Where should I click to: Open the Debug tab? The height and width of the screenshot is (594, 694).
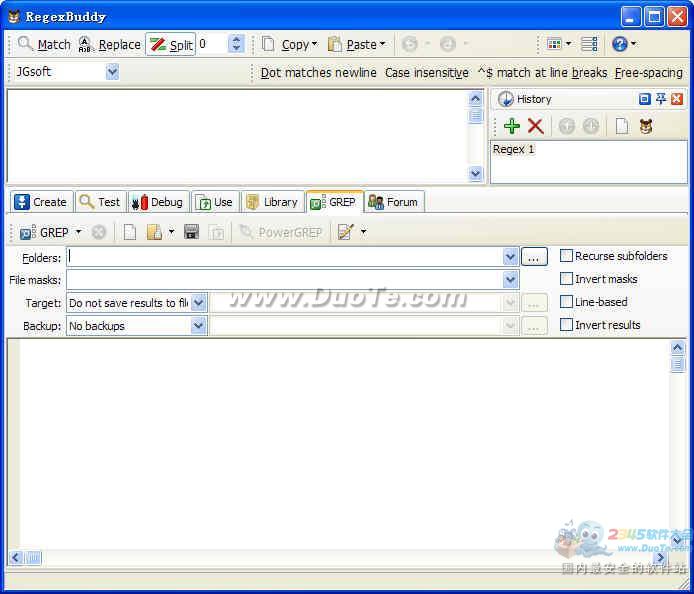coord(158,202)
